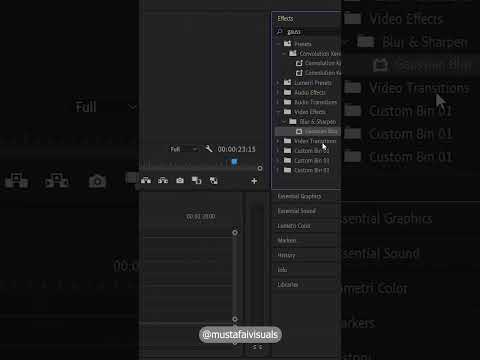
Task: Click the 00:00:23:15 duration timecode
Action: point(237,149)
